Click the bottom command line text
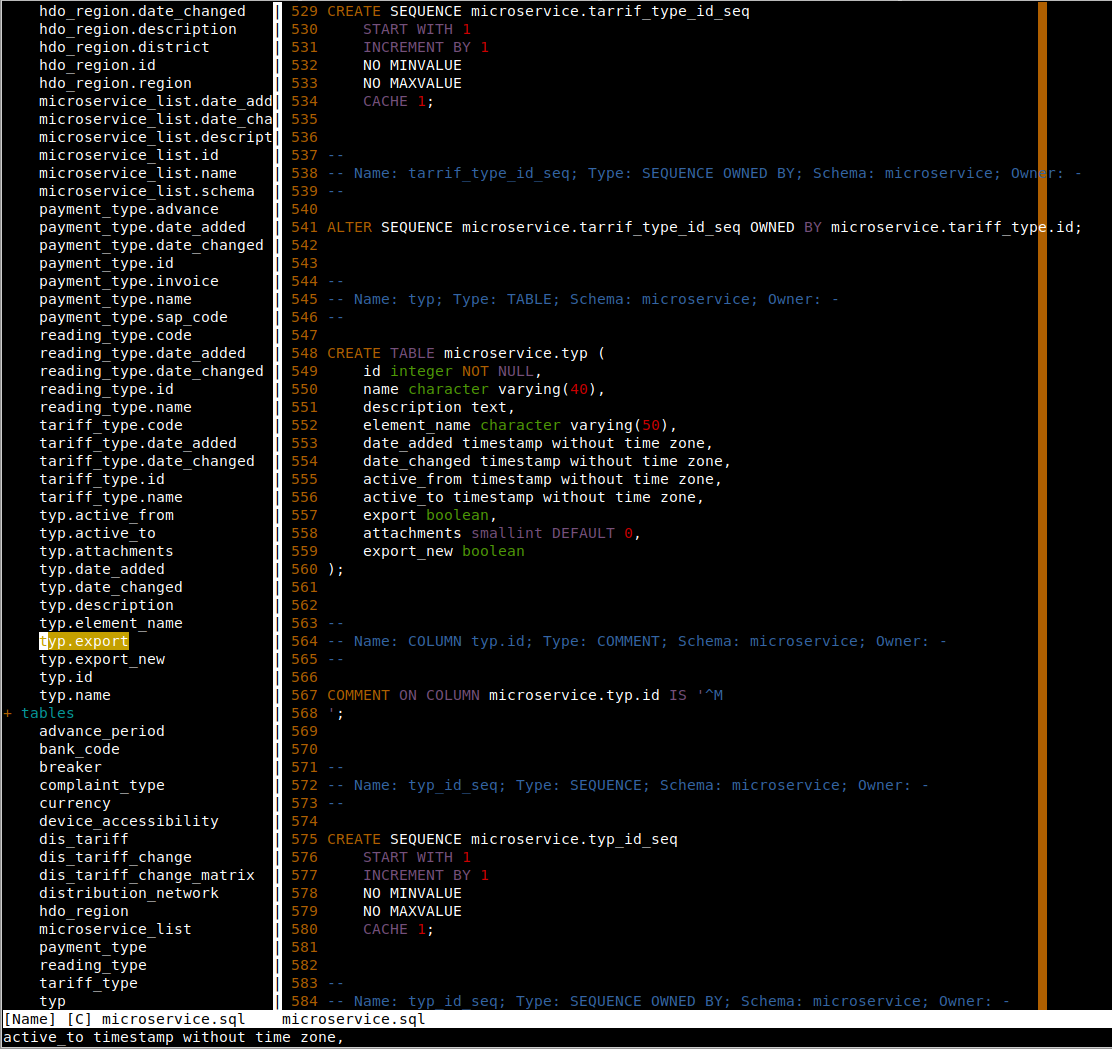This screenshot has width=1112, height=1049. tap(173, 1037)
